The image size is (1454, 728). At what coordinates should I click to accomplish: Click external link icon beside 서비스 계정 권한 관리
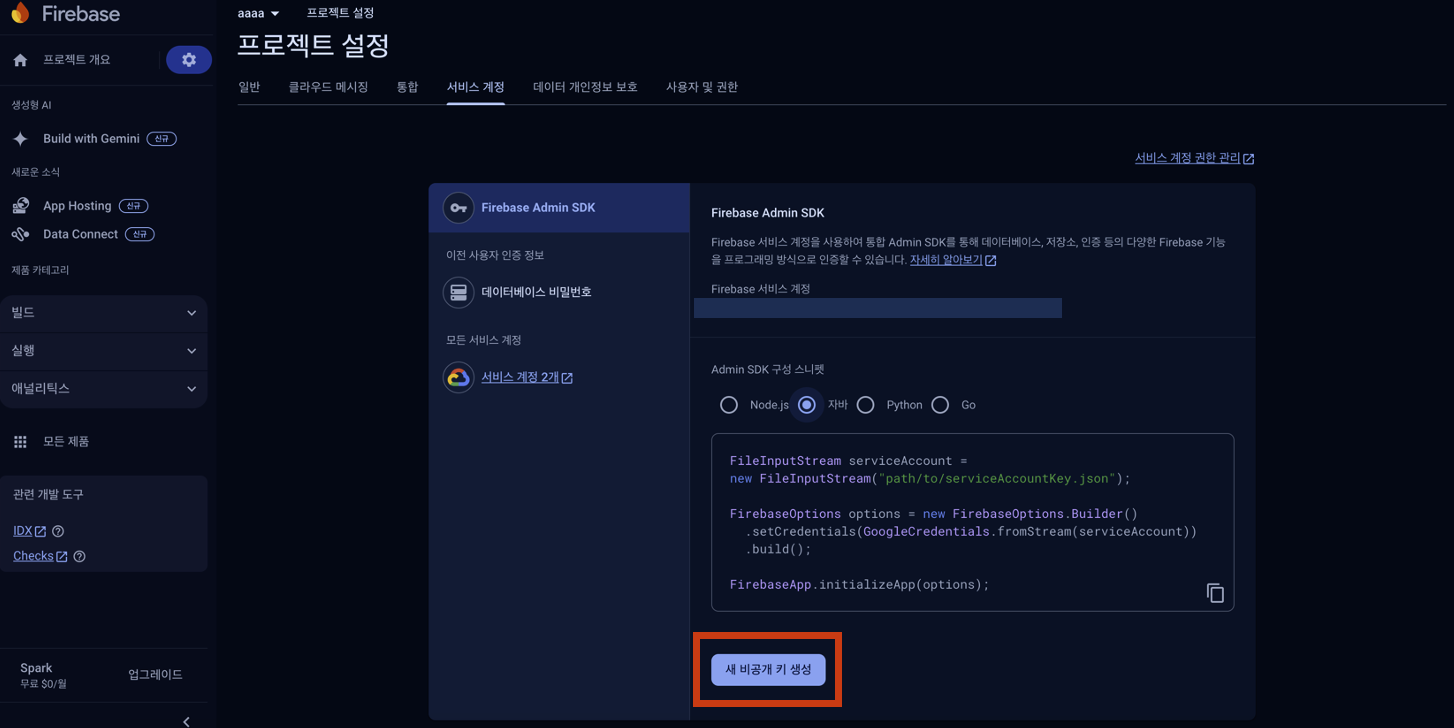tap(1248, 159)
